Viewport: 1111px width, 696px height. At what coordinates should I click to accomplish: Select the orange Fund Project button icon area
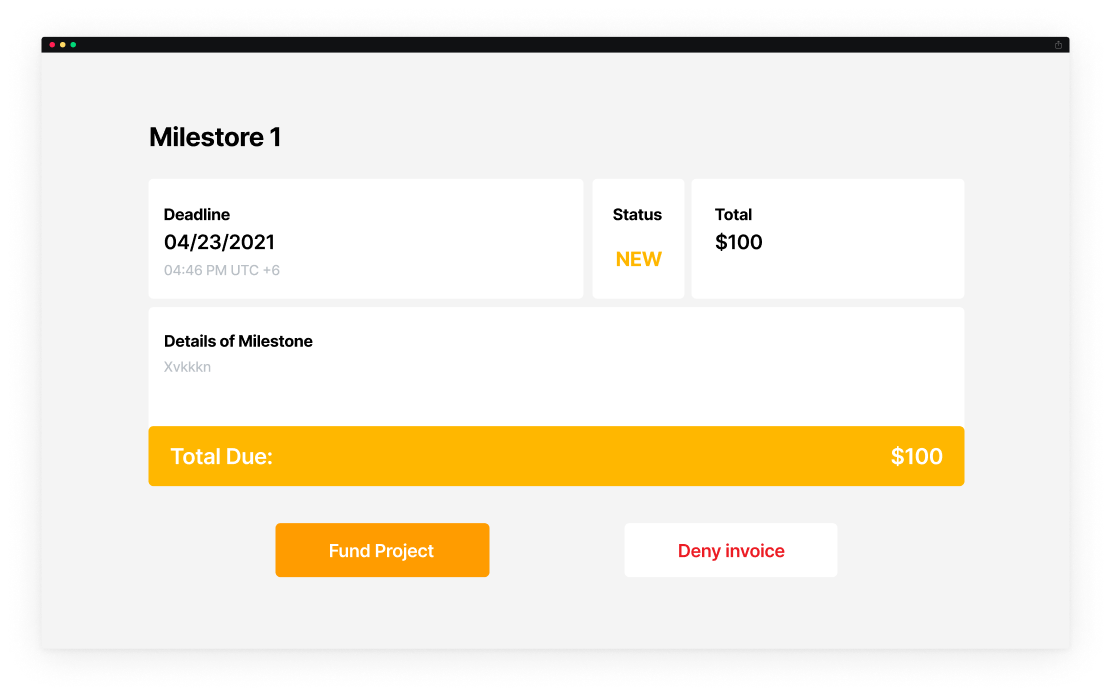coord(382,550)
